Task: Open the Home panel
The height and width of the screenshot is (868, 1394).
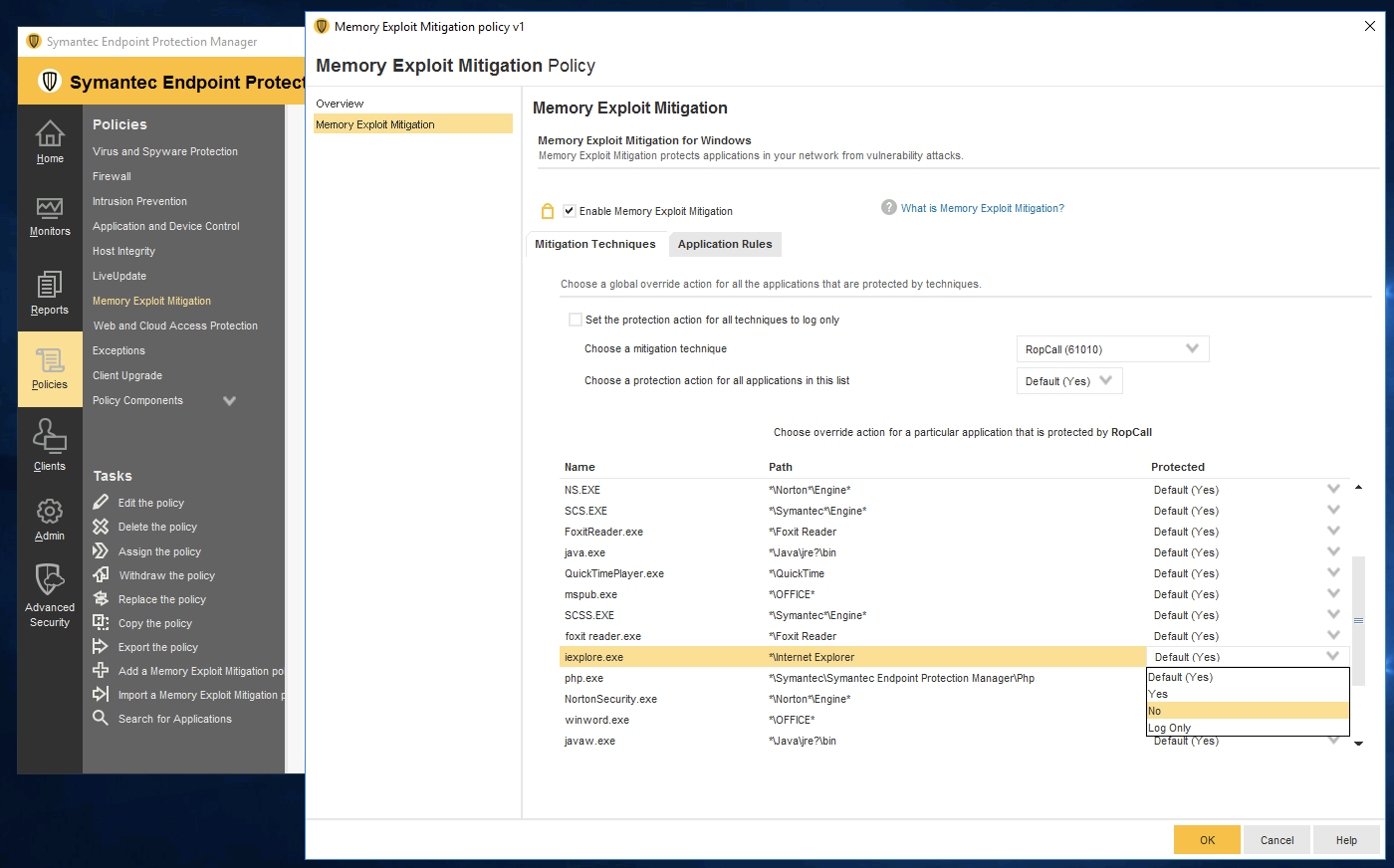Action: point(49,139)
